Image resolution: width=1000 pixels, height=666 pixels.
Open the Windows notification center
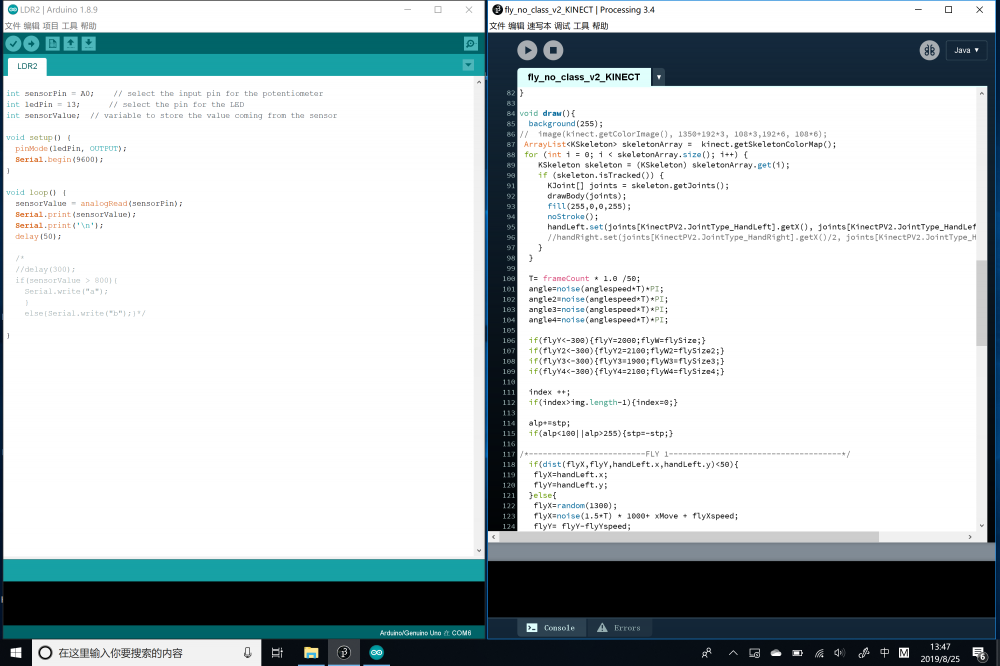[978, 653]
